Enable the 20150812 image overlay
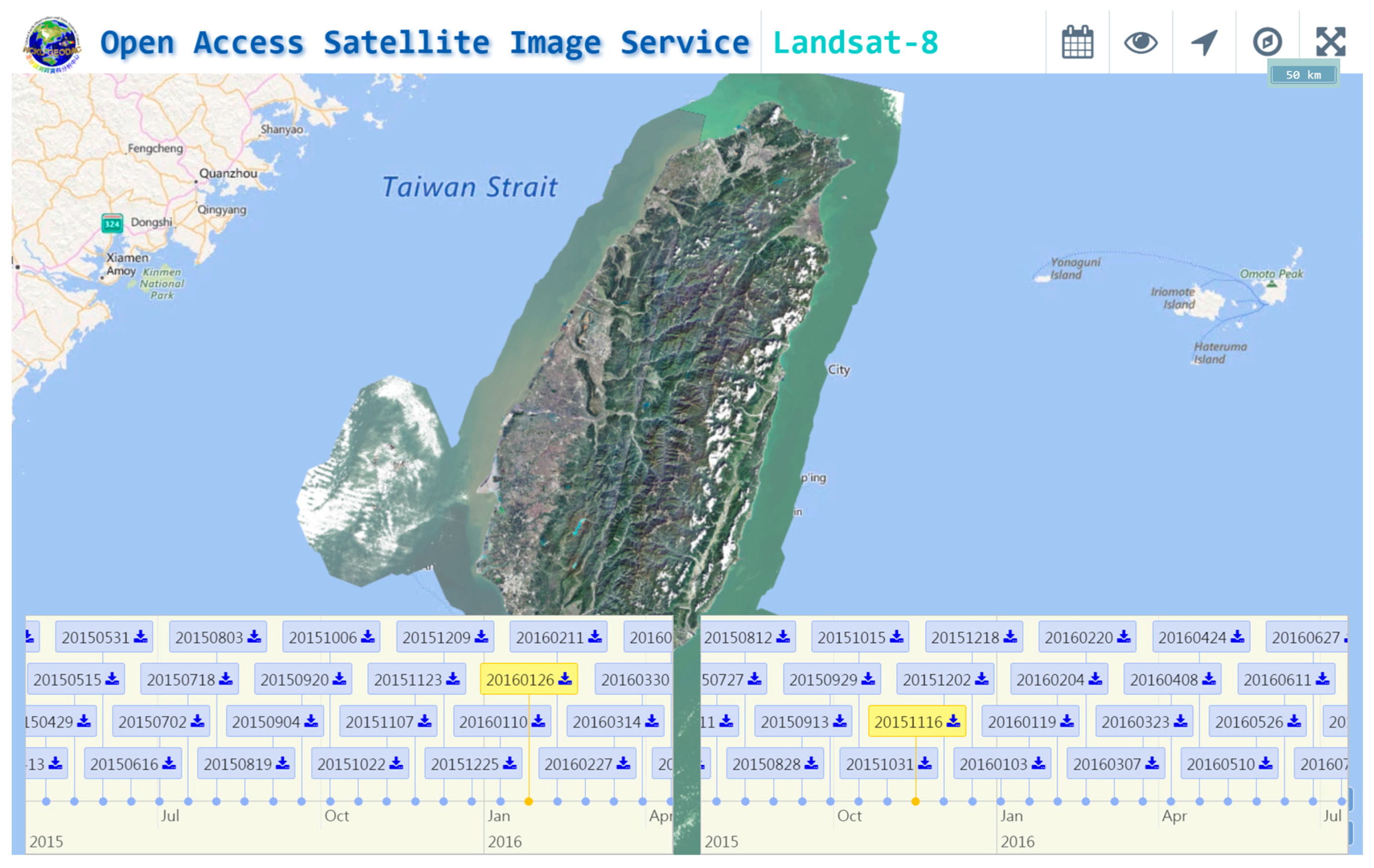The height and width of the screenshot is (868, 1374). 746,637
